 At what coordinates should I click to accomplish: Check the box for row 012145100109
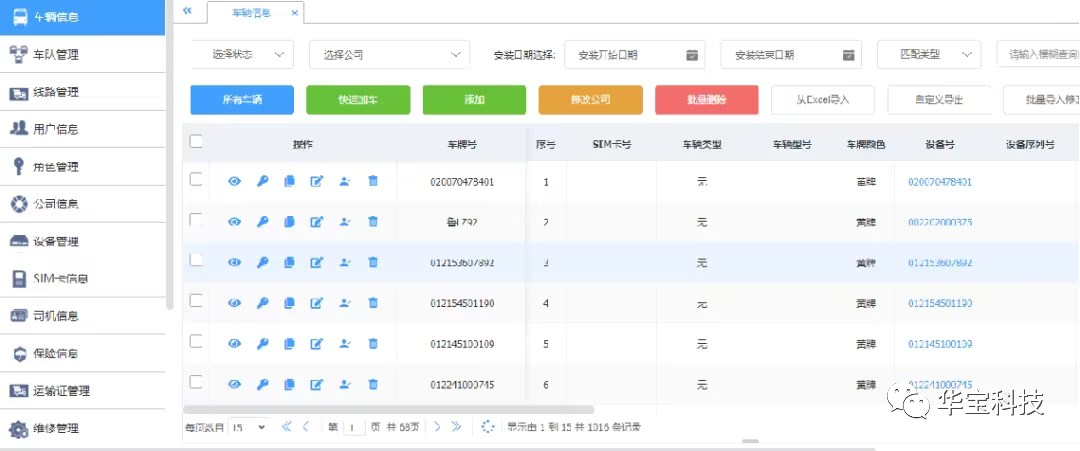tap(196, 341)
